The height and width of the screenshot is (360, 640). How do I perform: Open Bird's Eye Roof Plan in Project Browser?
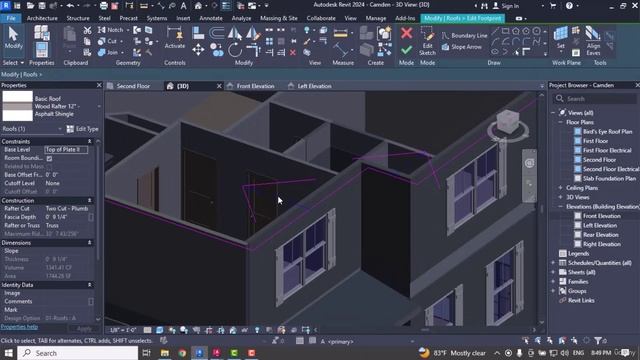(x=607, y=131)
